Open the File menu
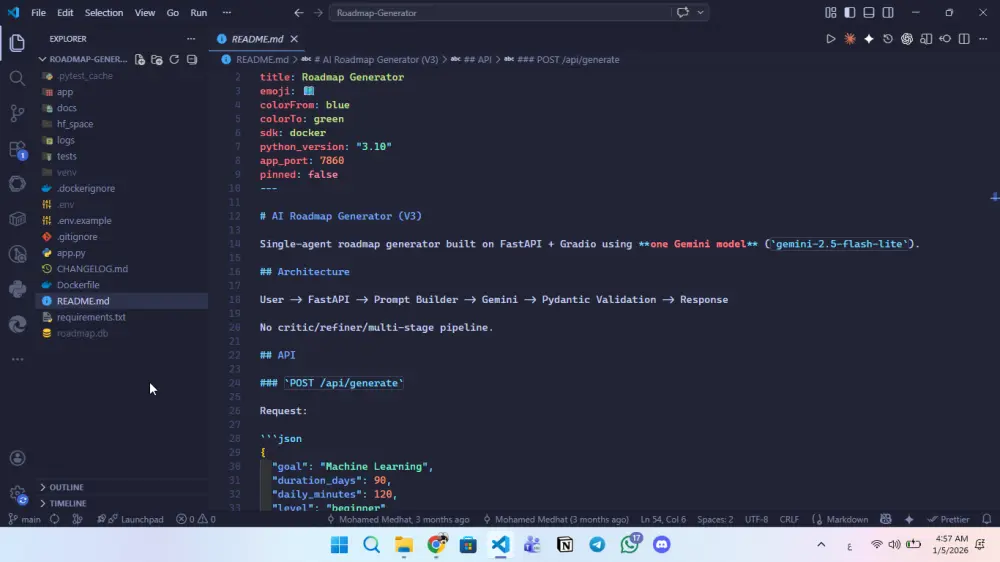 tap(38, 13)
